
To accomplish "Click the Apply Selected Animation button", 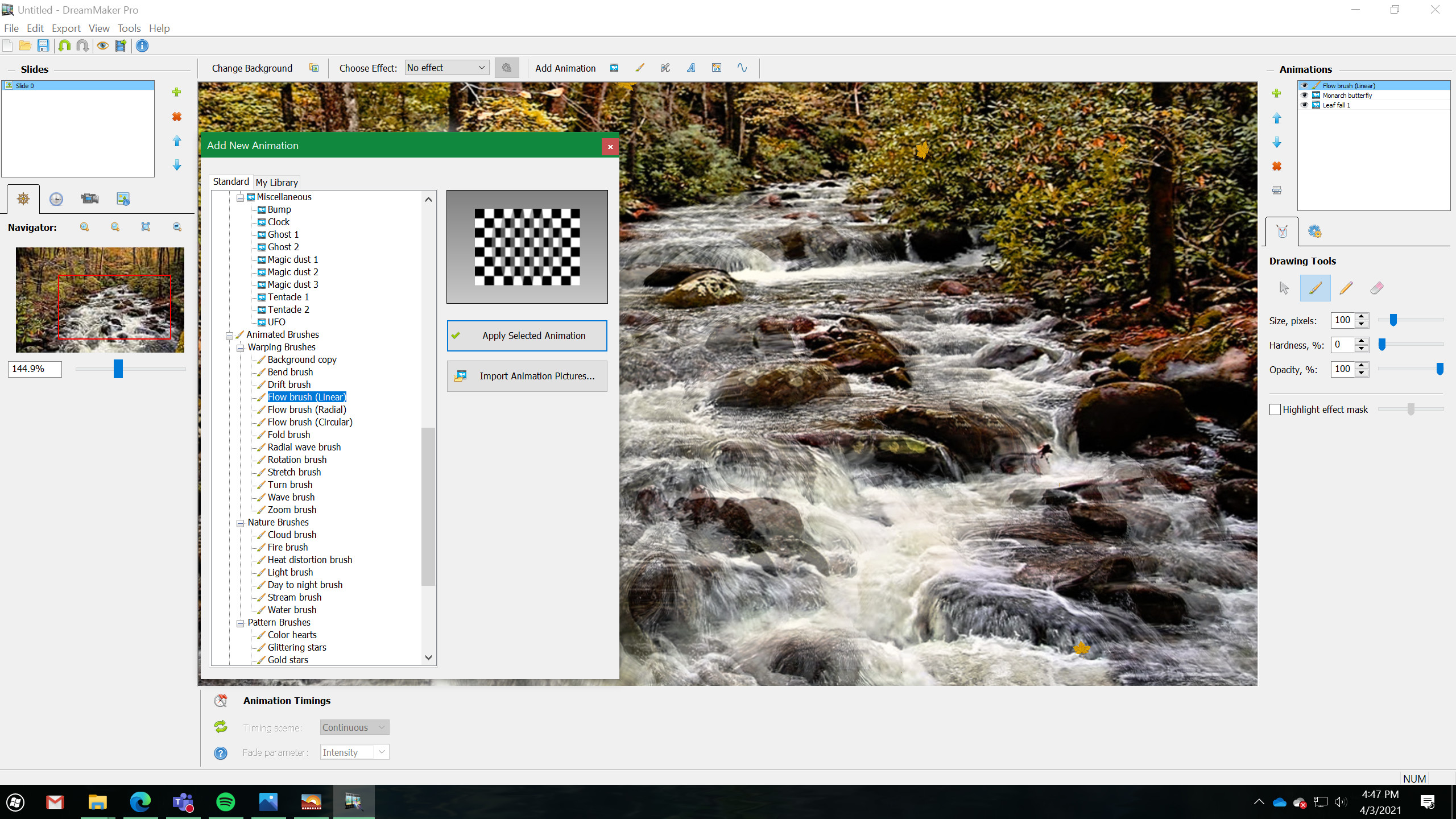I will click(x=526, y=336).
